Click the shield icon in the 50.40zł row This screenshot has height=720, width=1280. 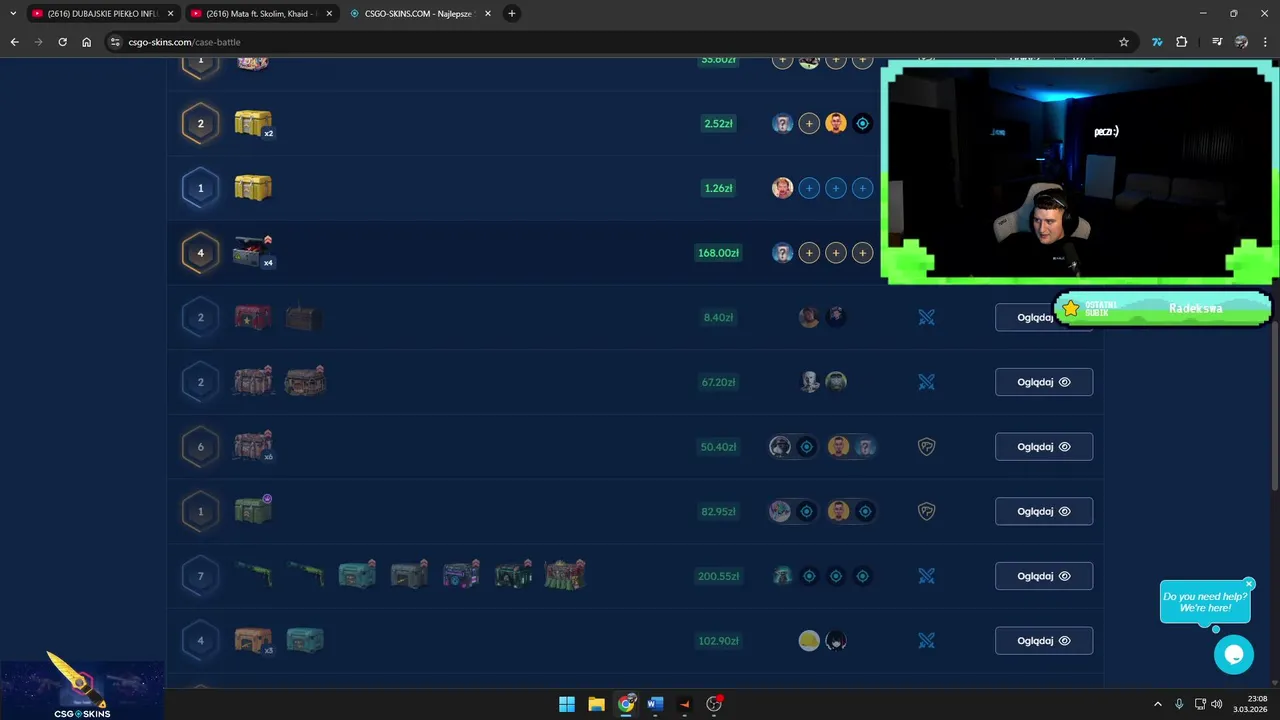926,447
